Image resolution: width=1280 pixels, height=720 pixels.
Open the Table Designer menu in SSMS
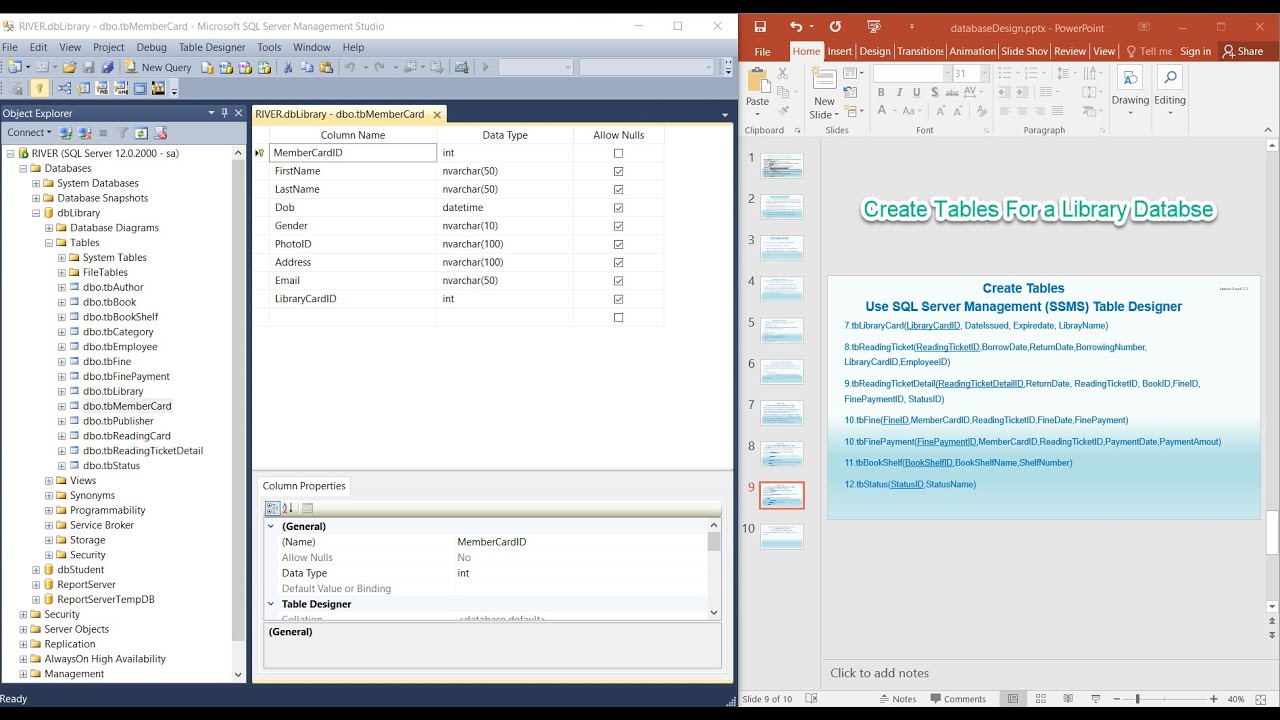(x=212, y=47)
